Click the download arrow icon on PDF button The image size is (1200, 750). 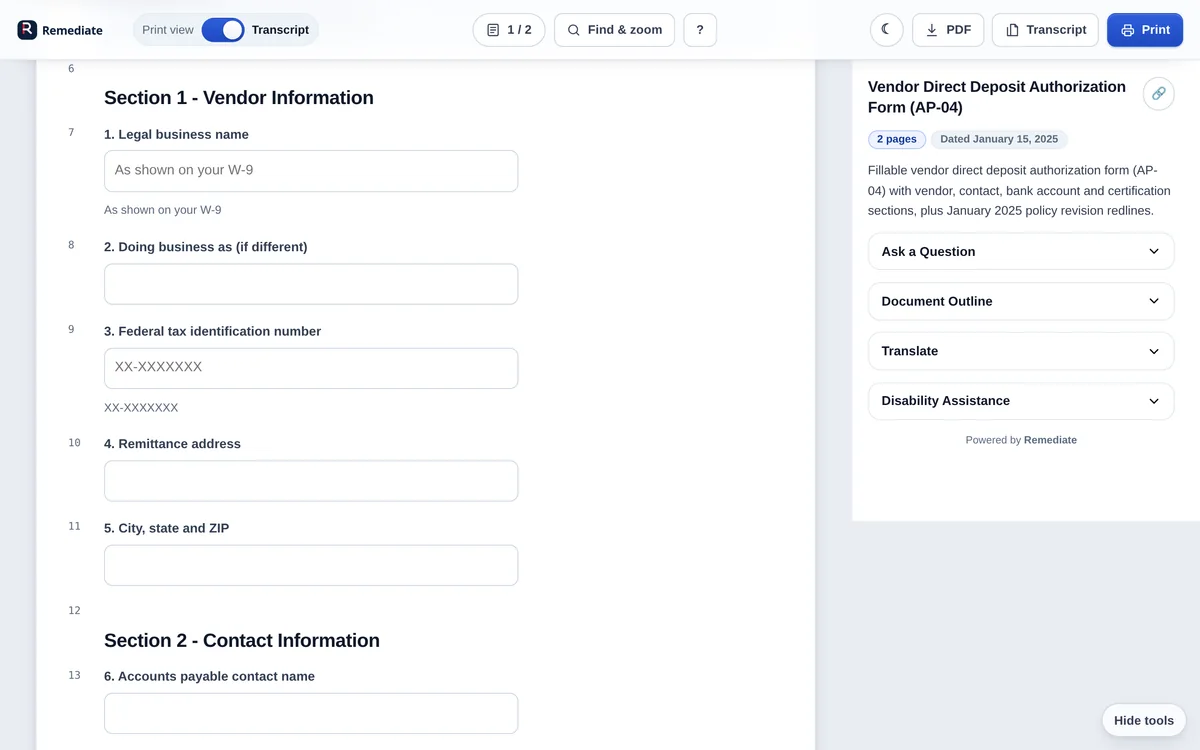932,30
